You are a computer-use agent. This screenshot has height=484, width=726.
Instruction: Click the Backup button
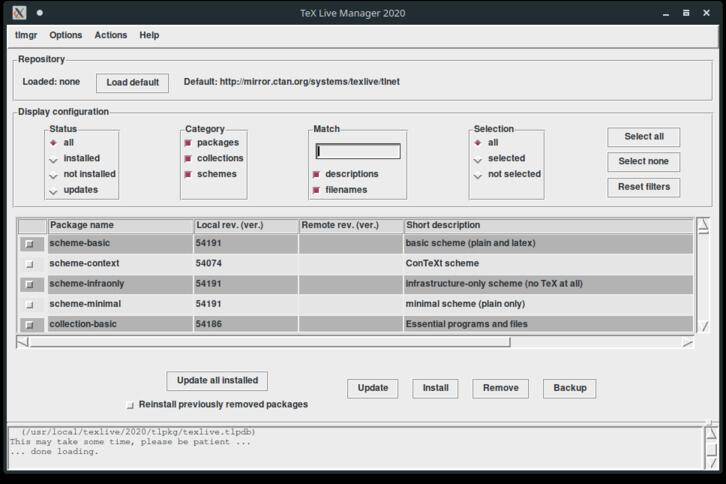570,388
